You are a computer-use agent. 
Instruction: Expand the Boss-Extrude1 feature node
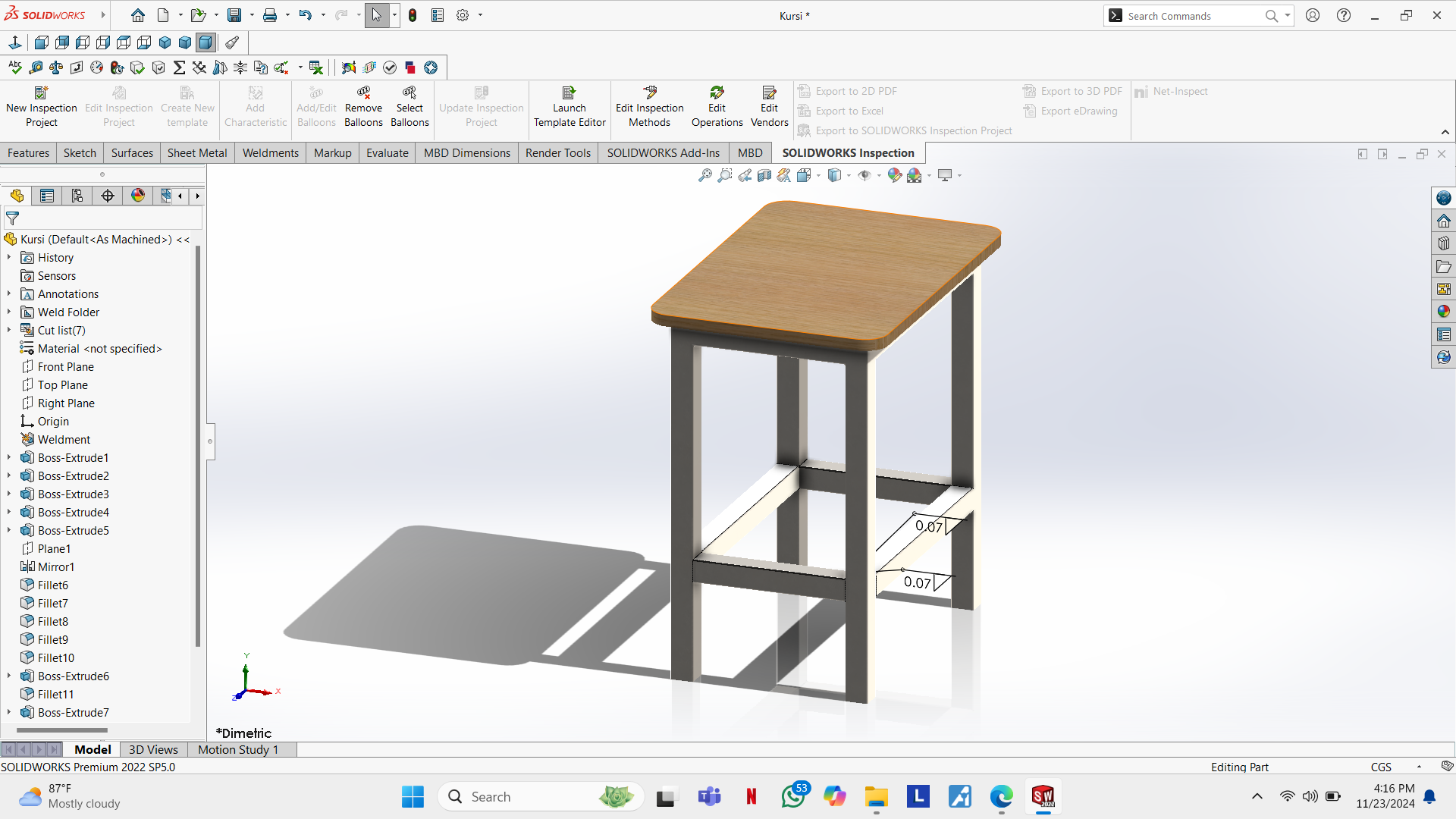(x=9, y=457)
